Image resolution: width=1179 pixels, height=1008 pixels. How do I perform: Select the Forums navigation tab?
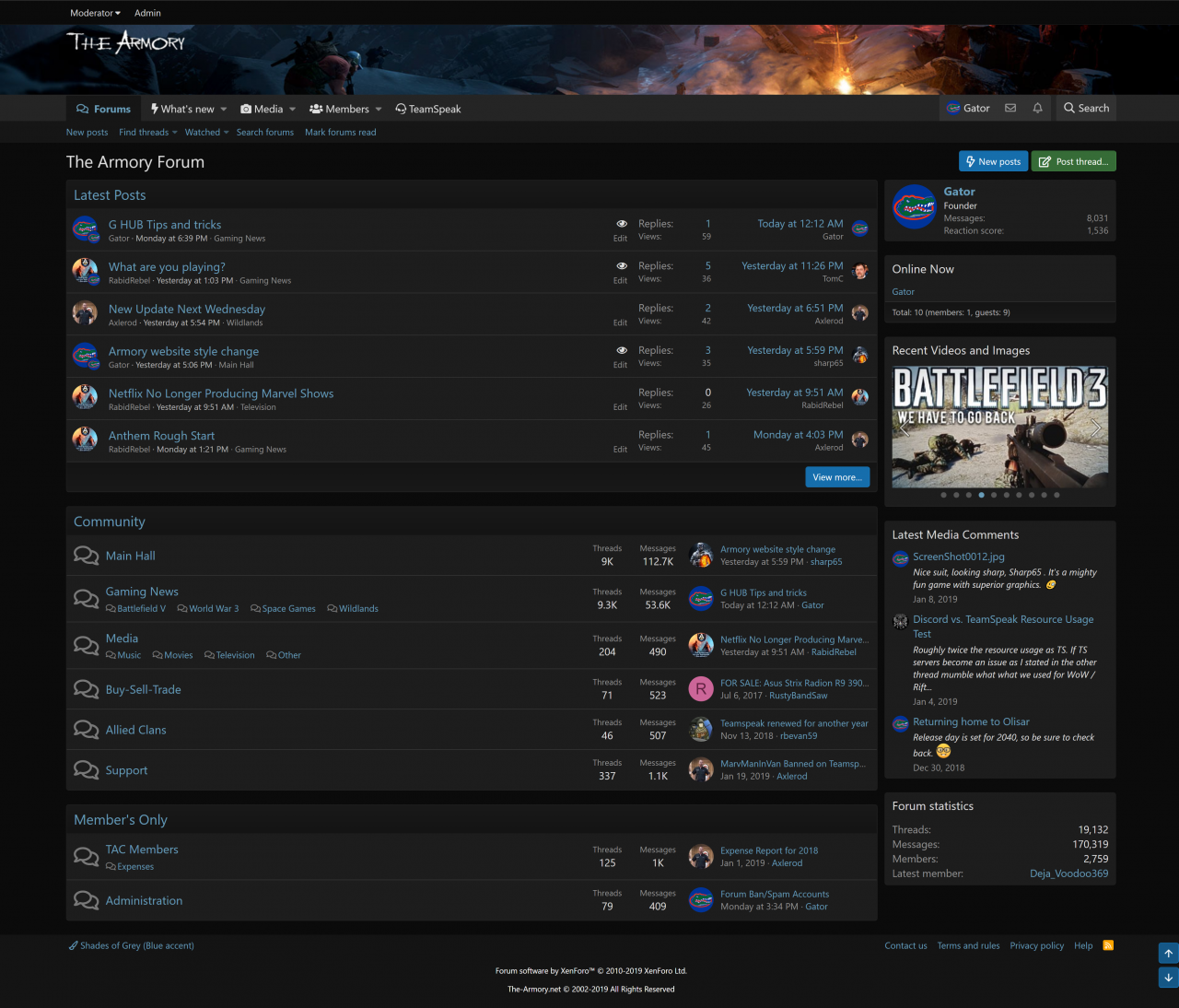[103, 109]
